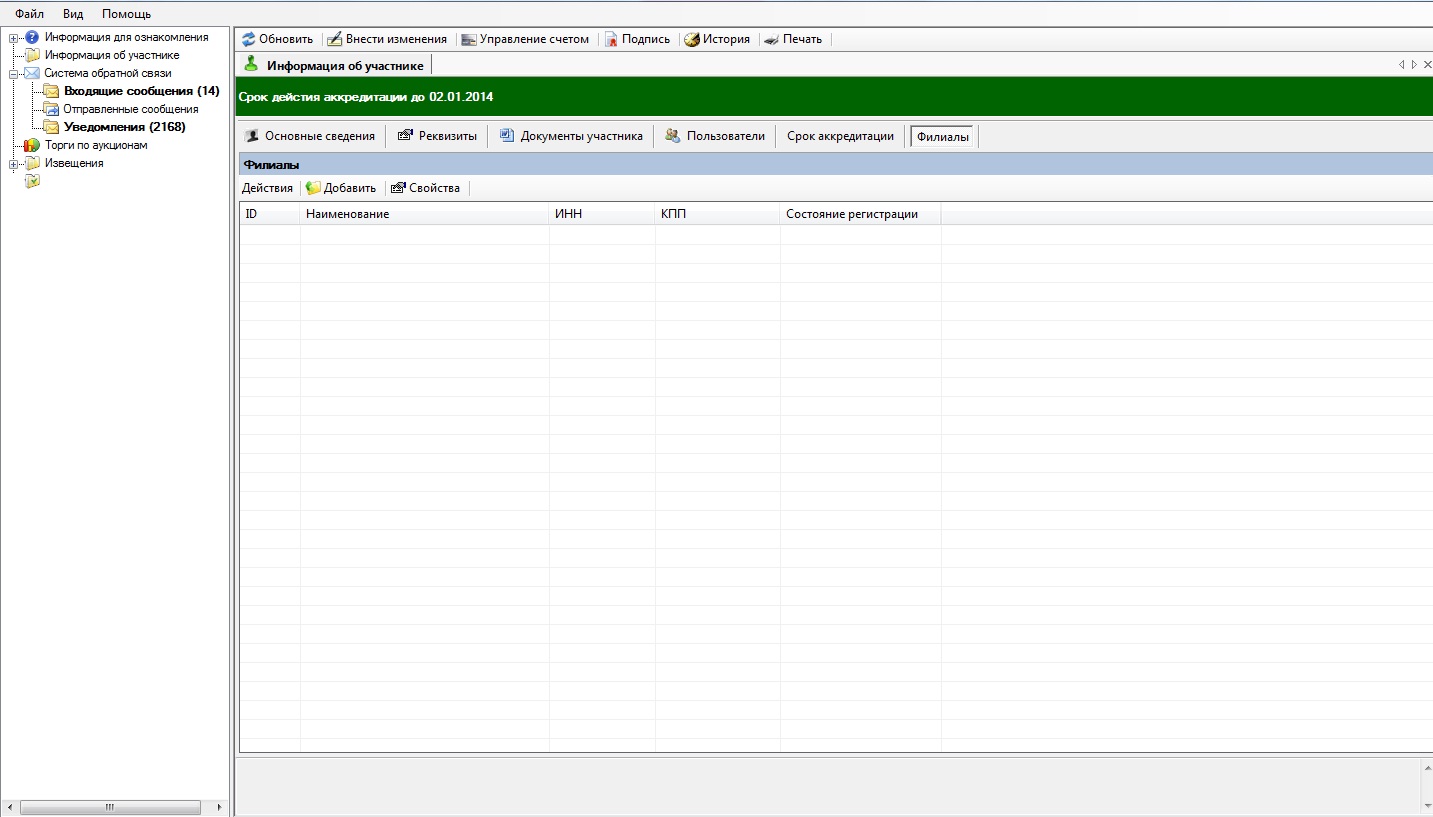Click the folder icon of Информация об участнике
The width and height of the screenshot is (1433, 817).
coord(32,55)
